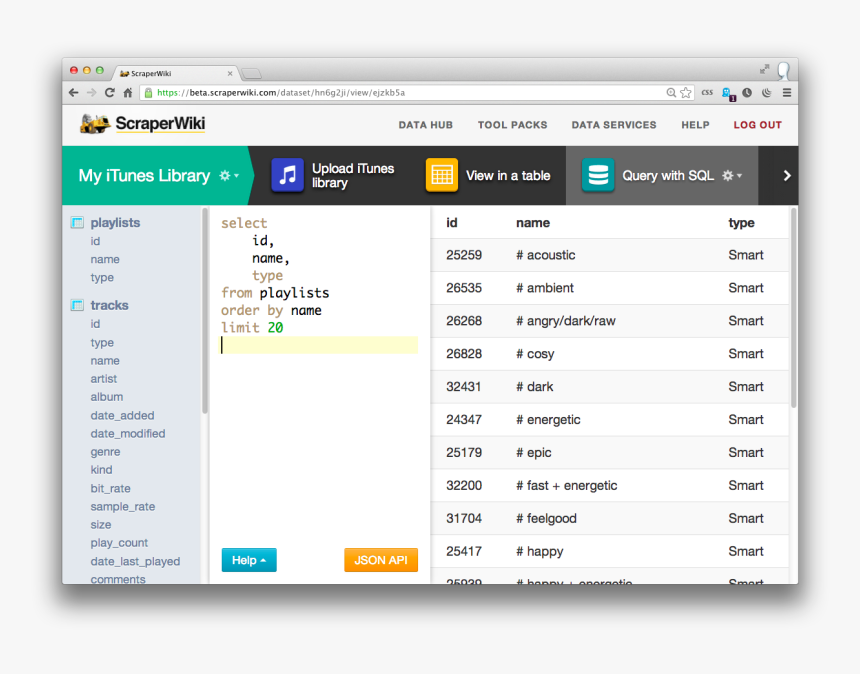
Task: Click the zoom magnifier in address bar
Action: tap(671, 93)
